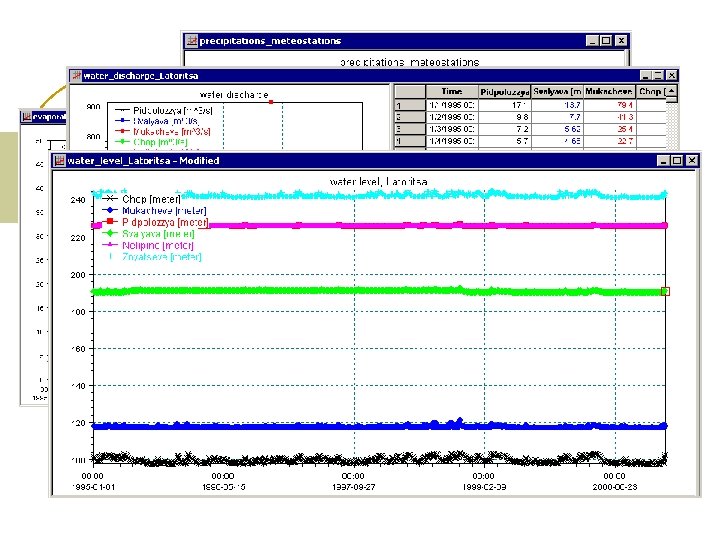
Task: Close the water_discharge_Latoritsa window
Action: tap(672, 75)
